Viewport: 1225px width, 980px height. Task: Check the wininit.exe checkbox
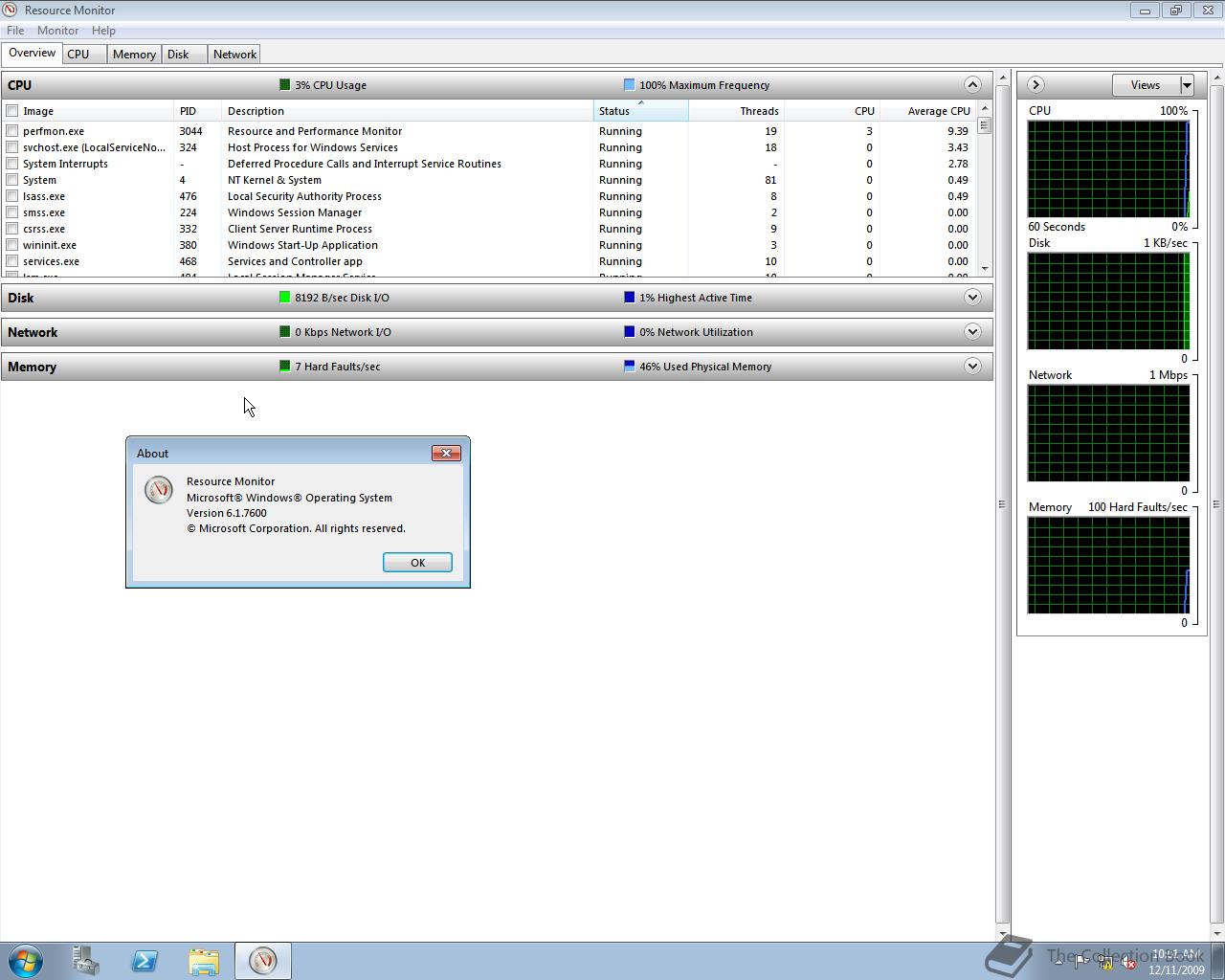tap(12, 245)
